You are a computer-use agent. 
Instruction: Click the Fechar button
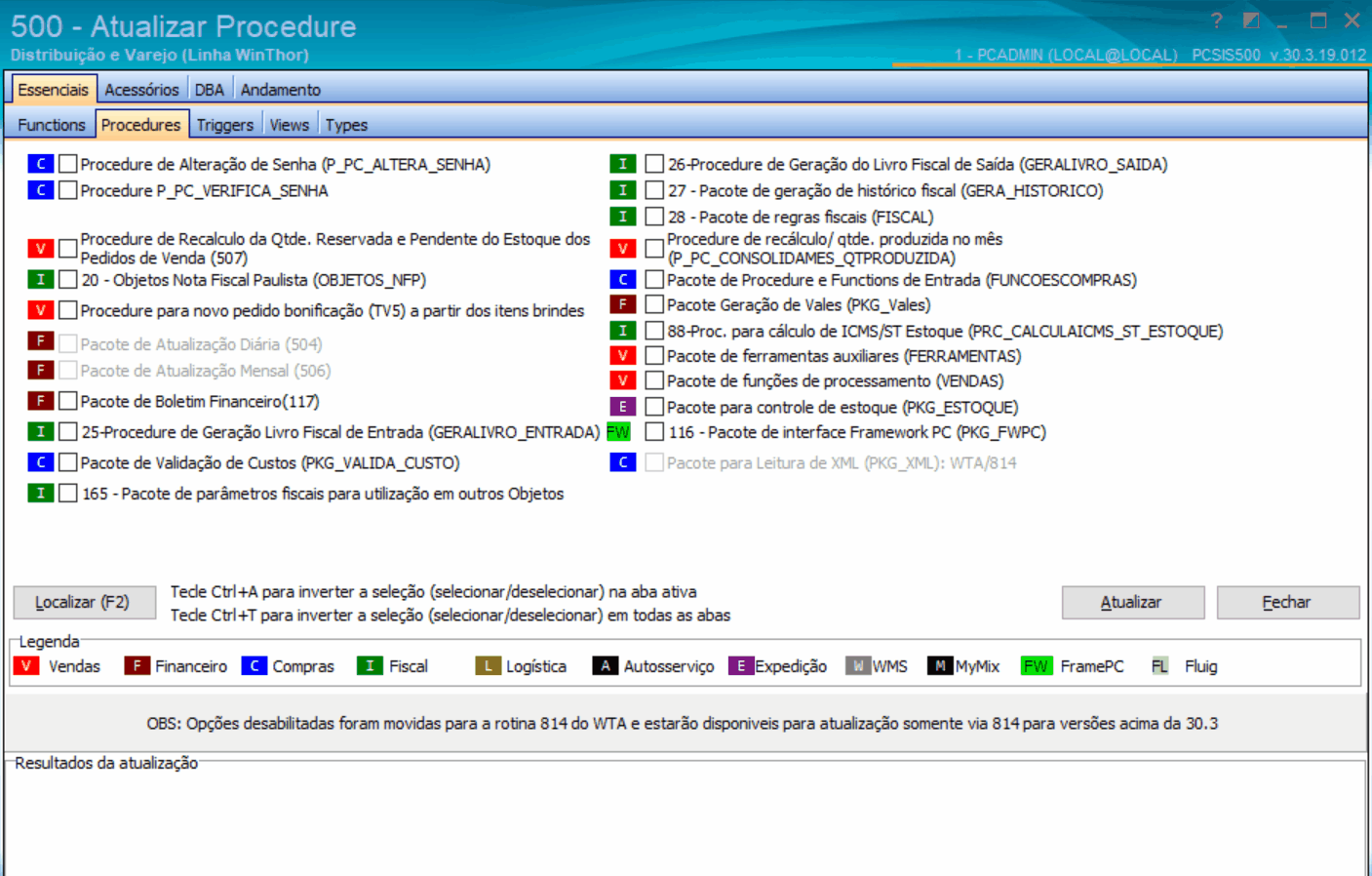click(x=1287, y=602)
